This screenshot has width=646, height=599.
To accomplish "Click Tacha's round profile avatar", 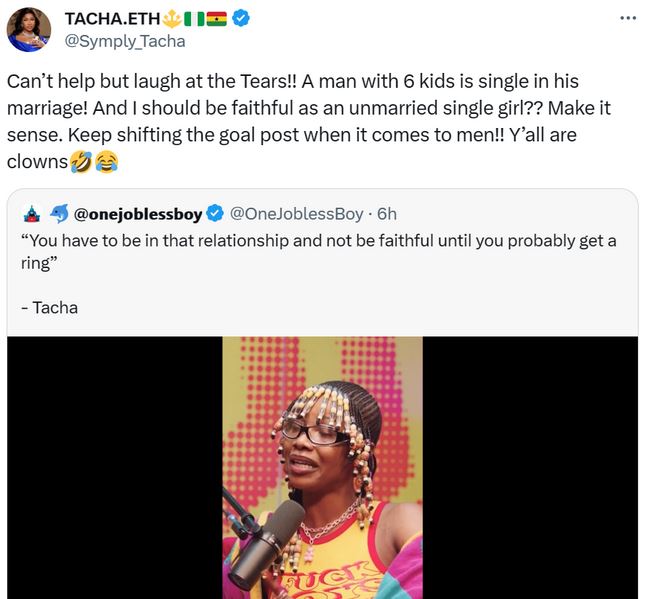I will [x=29, y=29].
